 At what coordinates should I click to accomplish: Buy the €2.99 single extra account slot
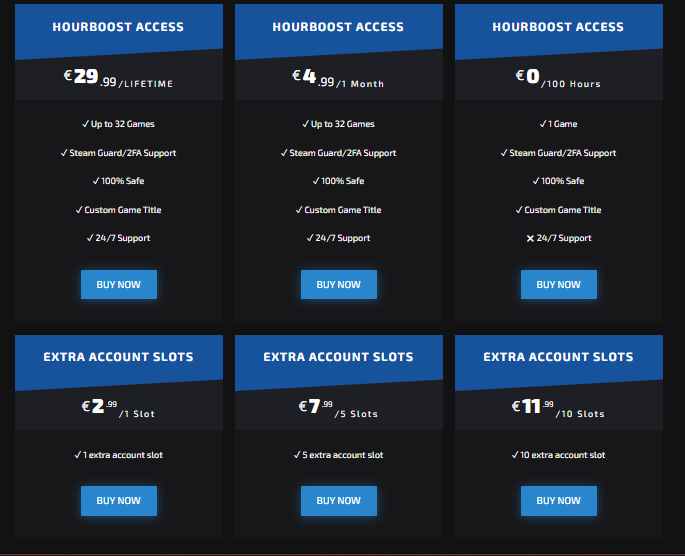click(x=118, y=501)
